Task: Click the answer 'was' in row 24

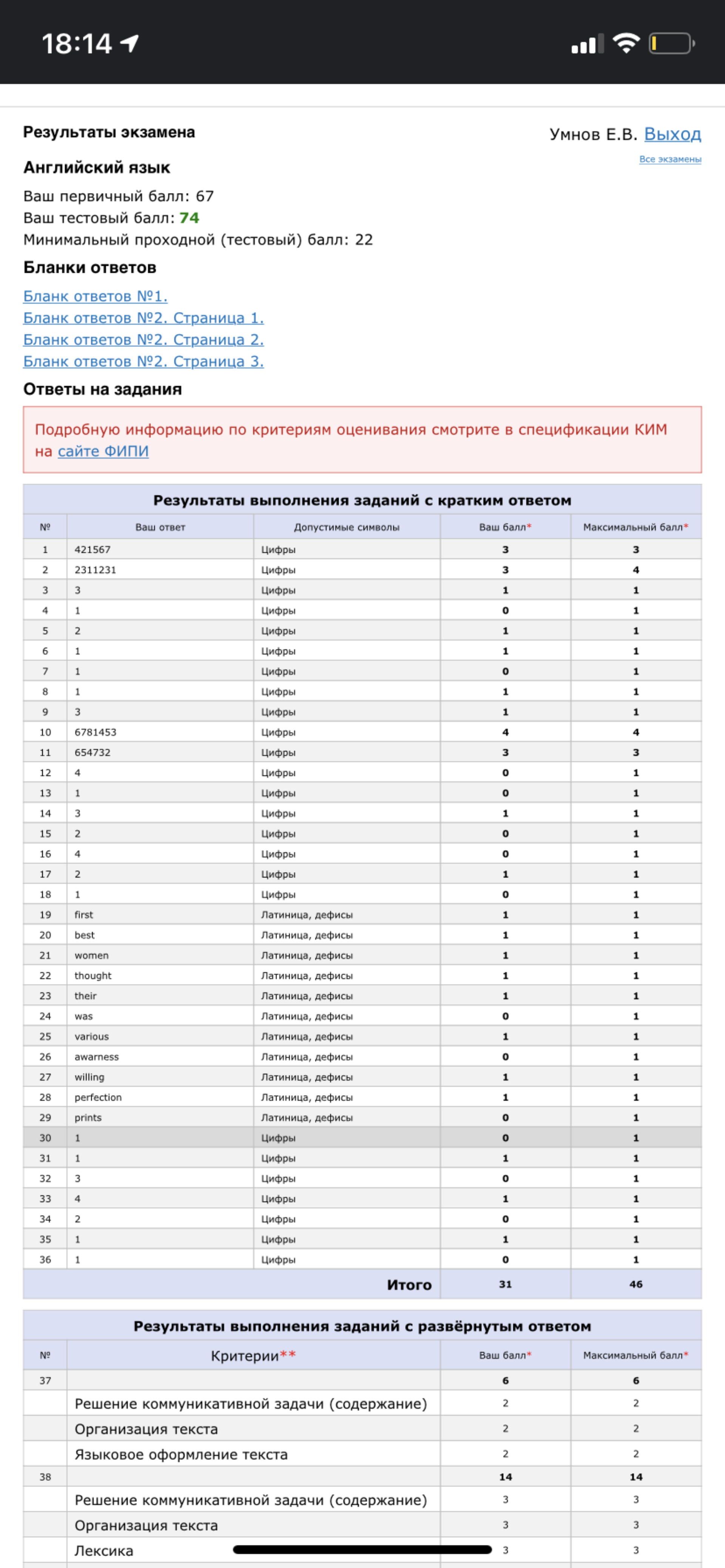Action: coord(83,1017)
